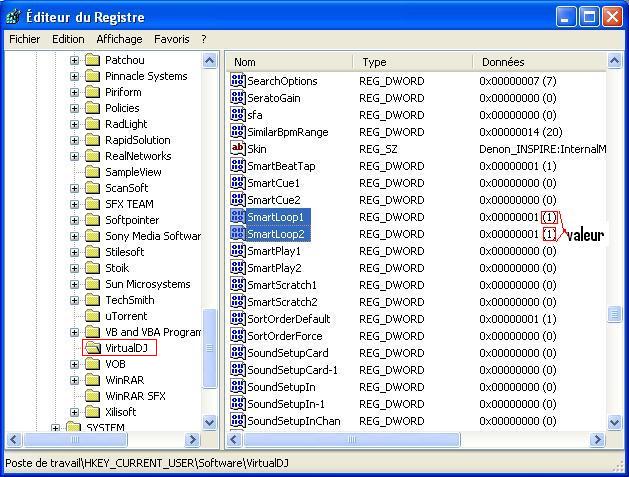Click the DWORD icon beside SmartScratch2

237,302
